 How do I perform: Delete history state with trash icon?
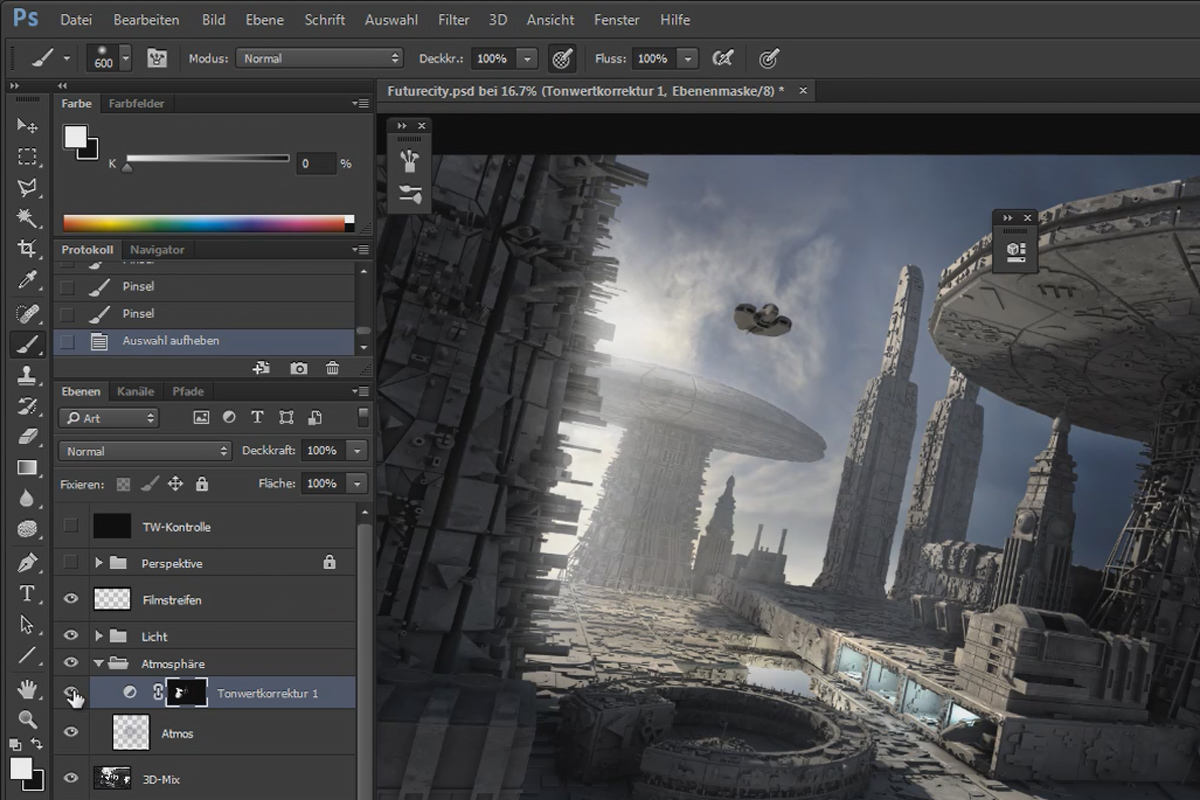(x=332, y=368)
